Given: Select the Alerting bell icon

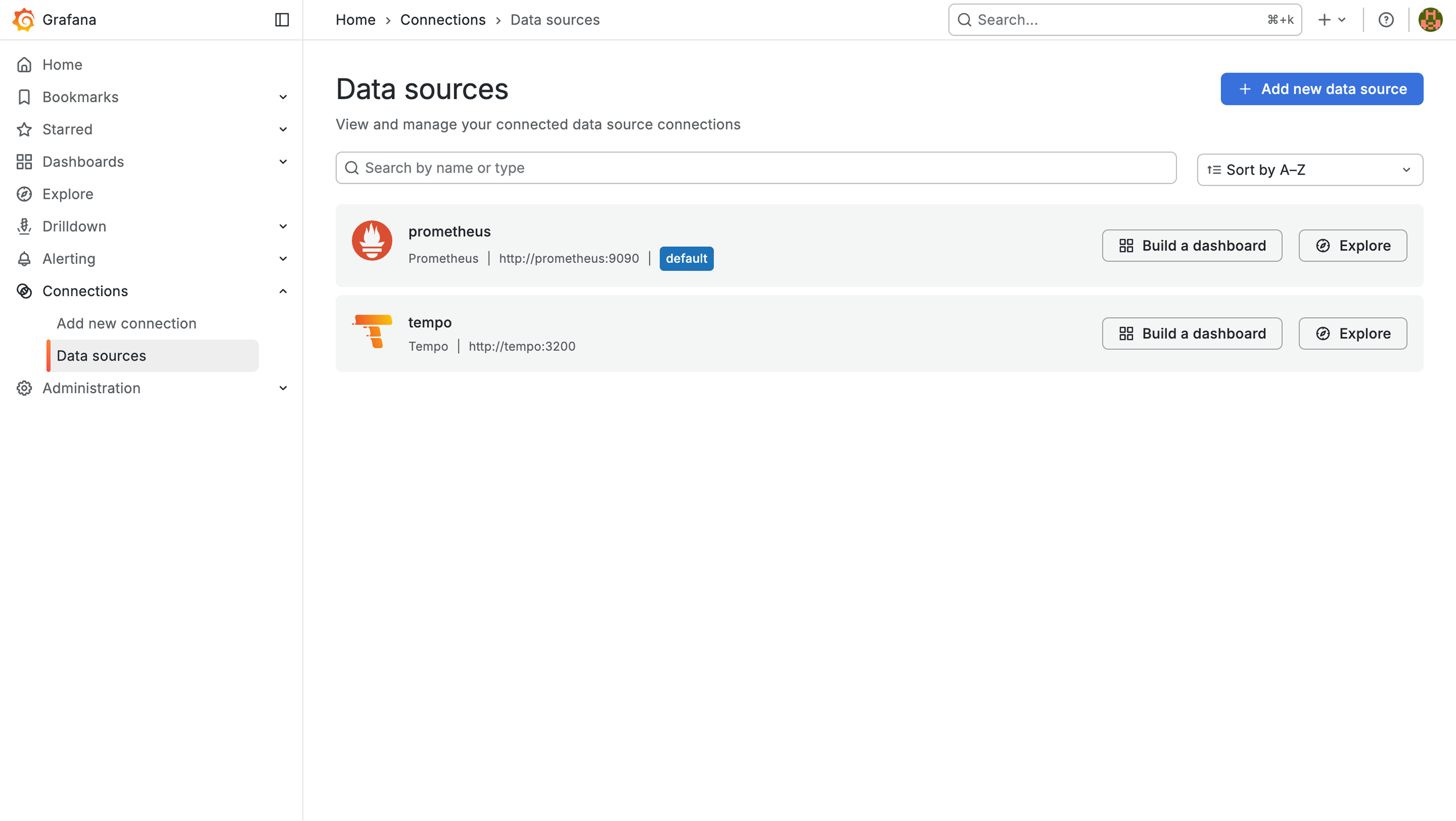Looking at the screenshot, I should (x=24, y=258).
